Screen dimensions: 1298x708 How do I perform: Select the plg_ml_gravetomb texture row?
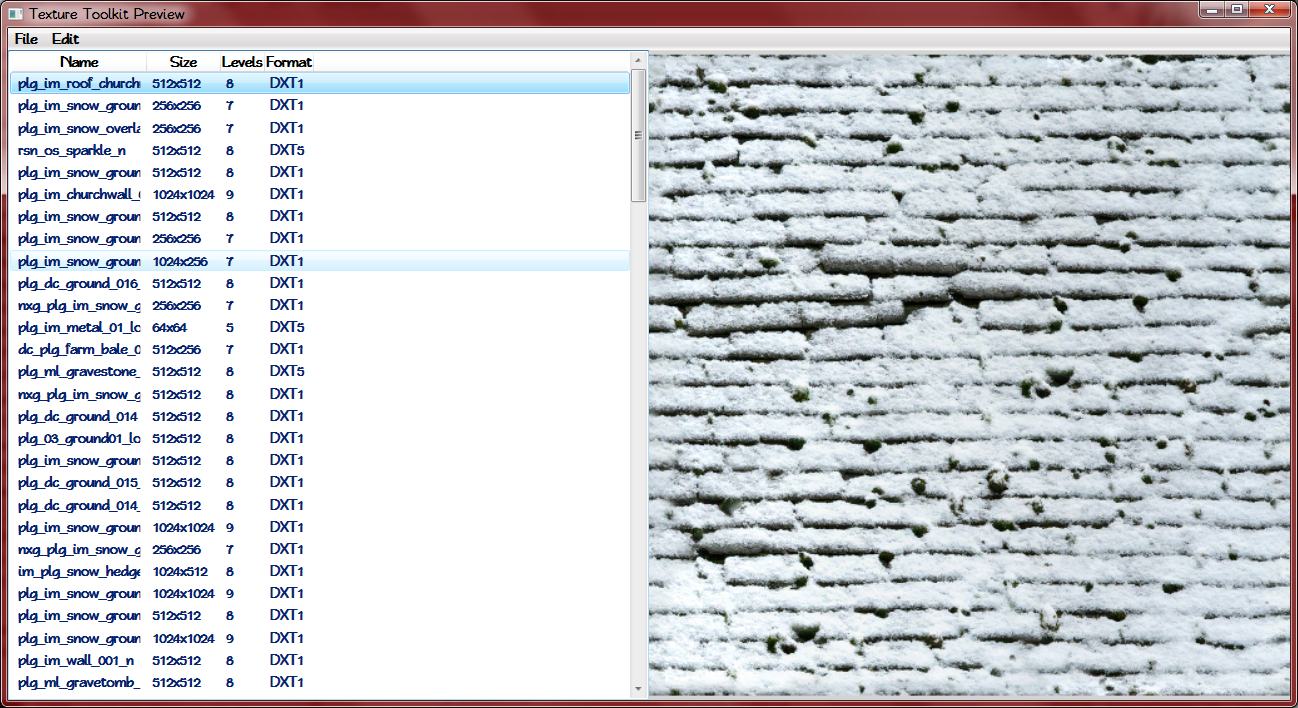(79, 683)
